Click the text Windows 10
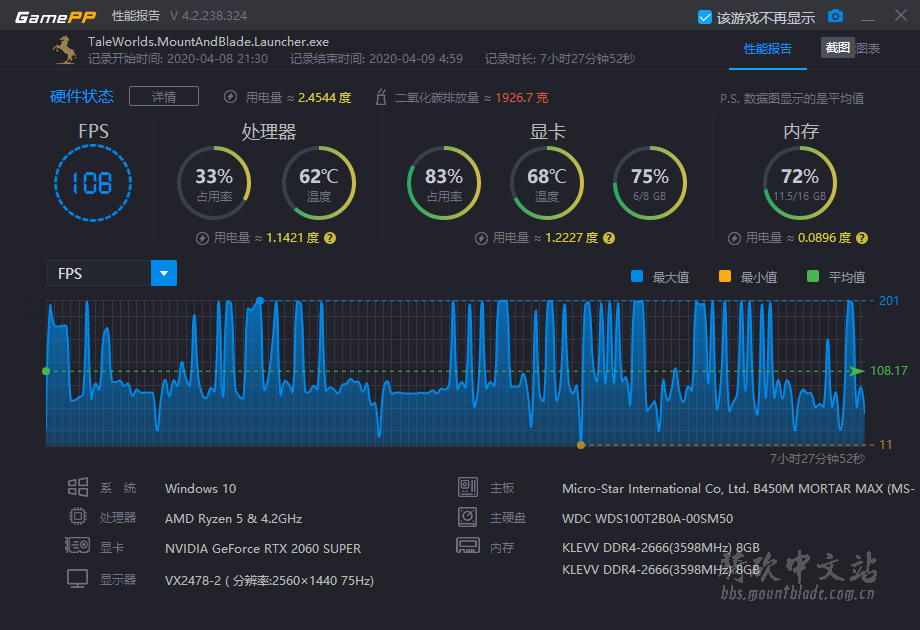This screenshot has height=630, width=920. (x=201, y=488)
